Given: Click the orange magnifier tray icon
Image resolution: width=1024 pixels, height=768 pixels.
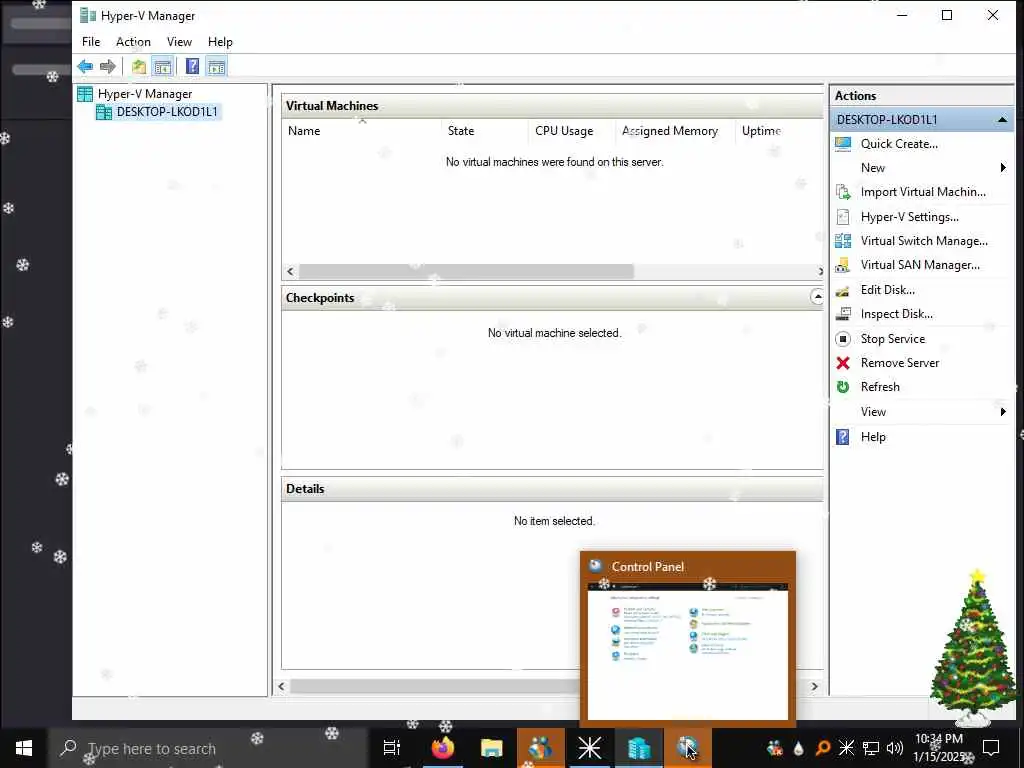Looking at the screenshot, I should (x=823, y=748).
